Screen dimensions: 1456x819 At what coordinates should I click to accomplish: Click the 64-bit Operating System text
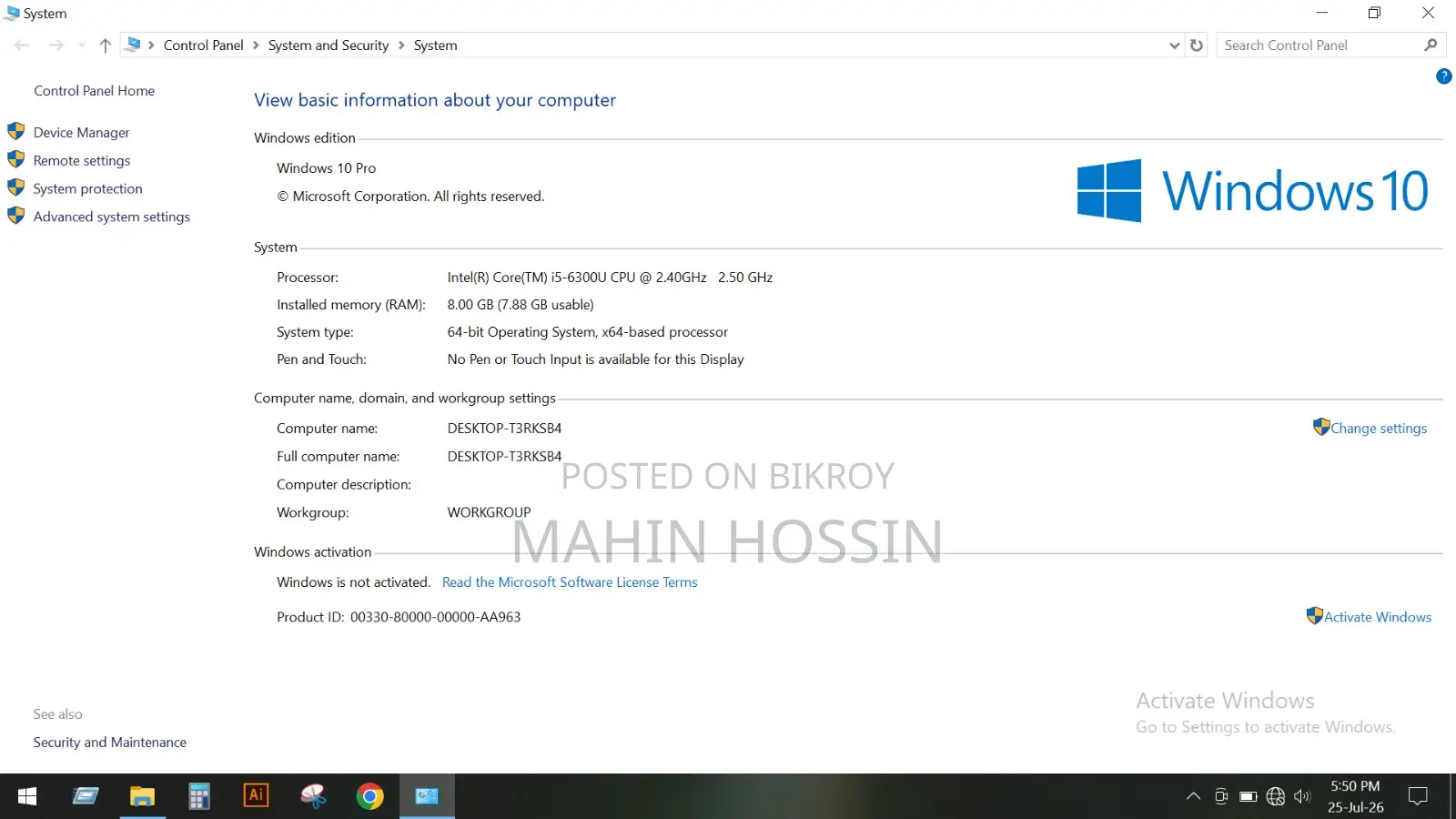(x=588, y=332)
